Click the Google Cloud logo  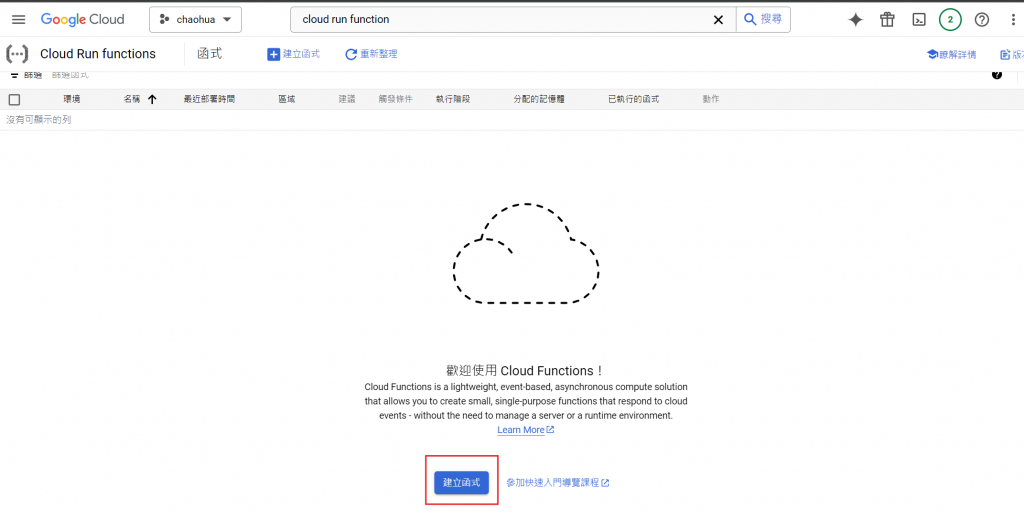(82, 20)
